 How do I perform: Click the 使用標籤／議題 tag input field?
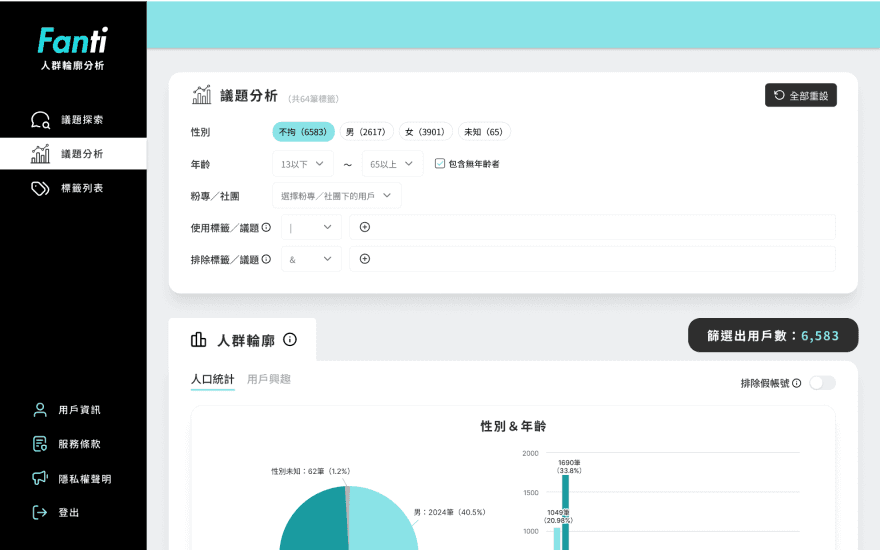(592, 227)
